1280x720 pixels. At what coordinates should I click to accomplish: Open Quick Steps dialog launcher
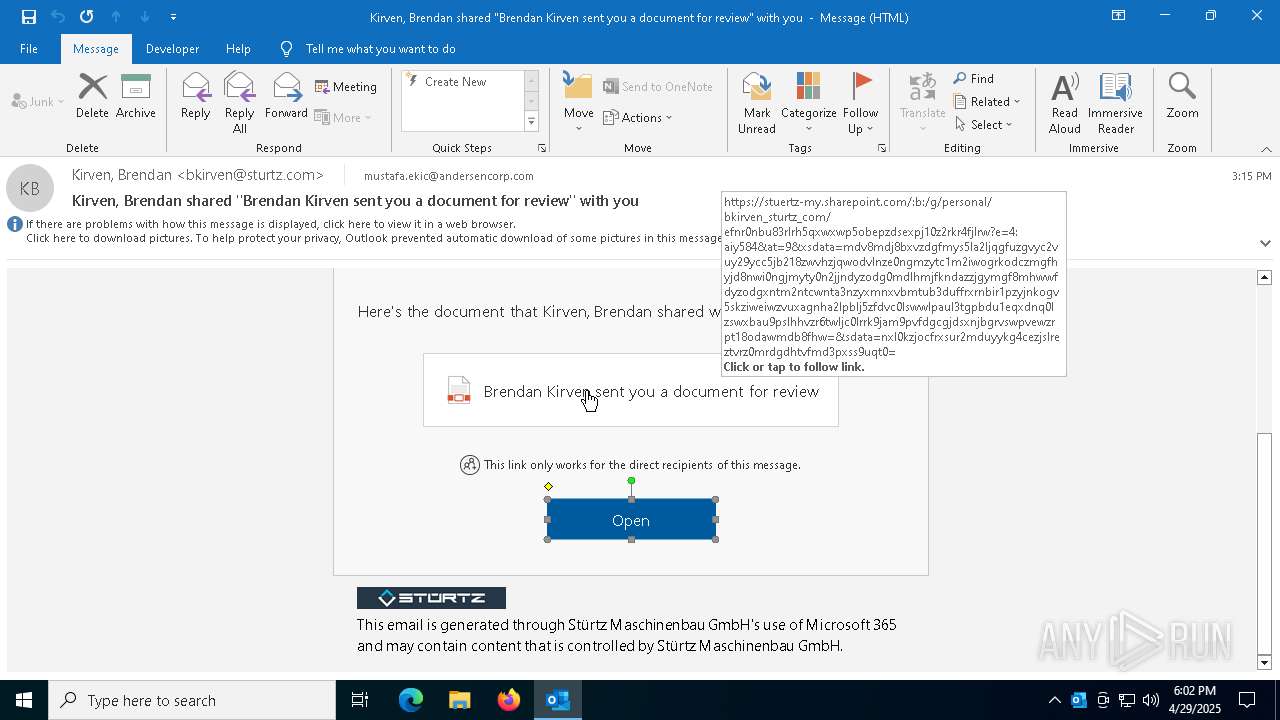point(542,148)
